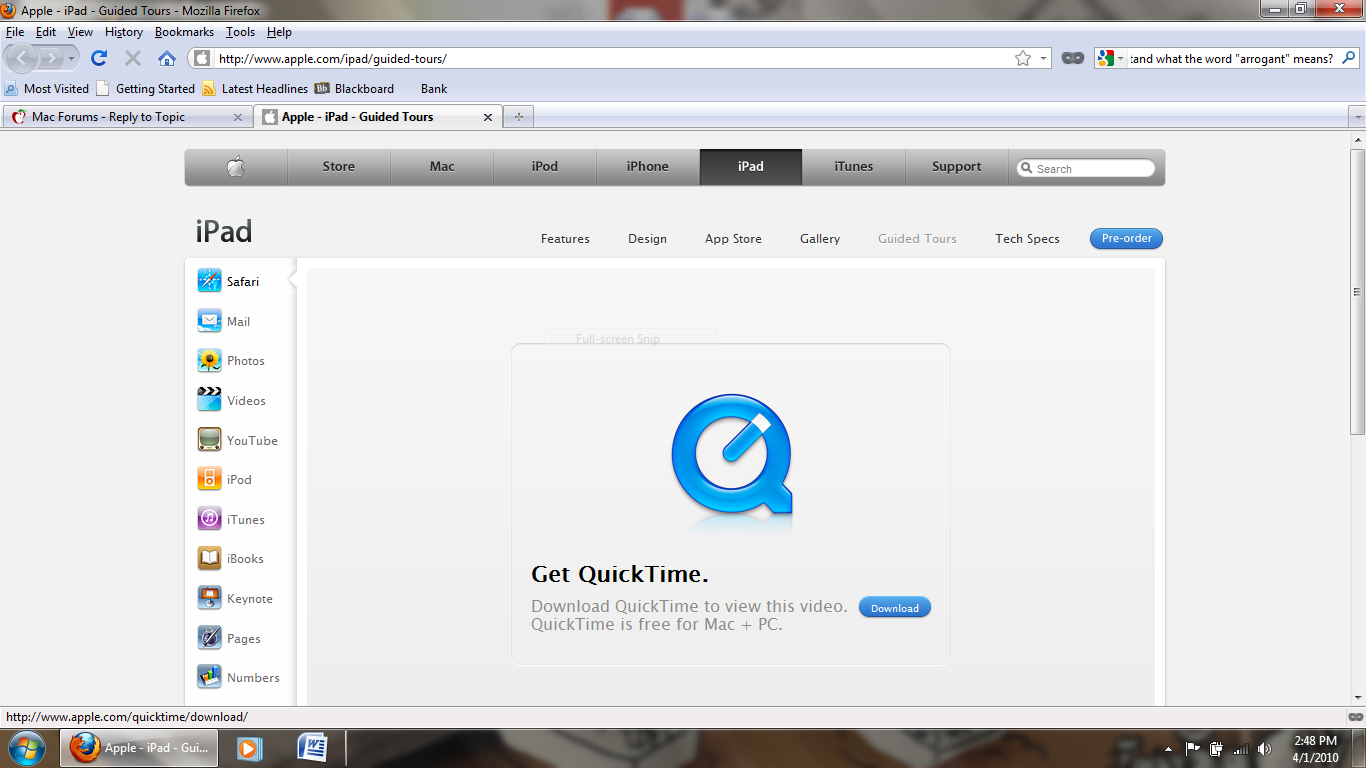Close the Mac Forums tab
The image size is (1366, 768).
pos(237,117)
